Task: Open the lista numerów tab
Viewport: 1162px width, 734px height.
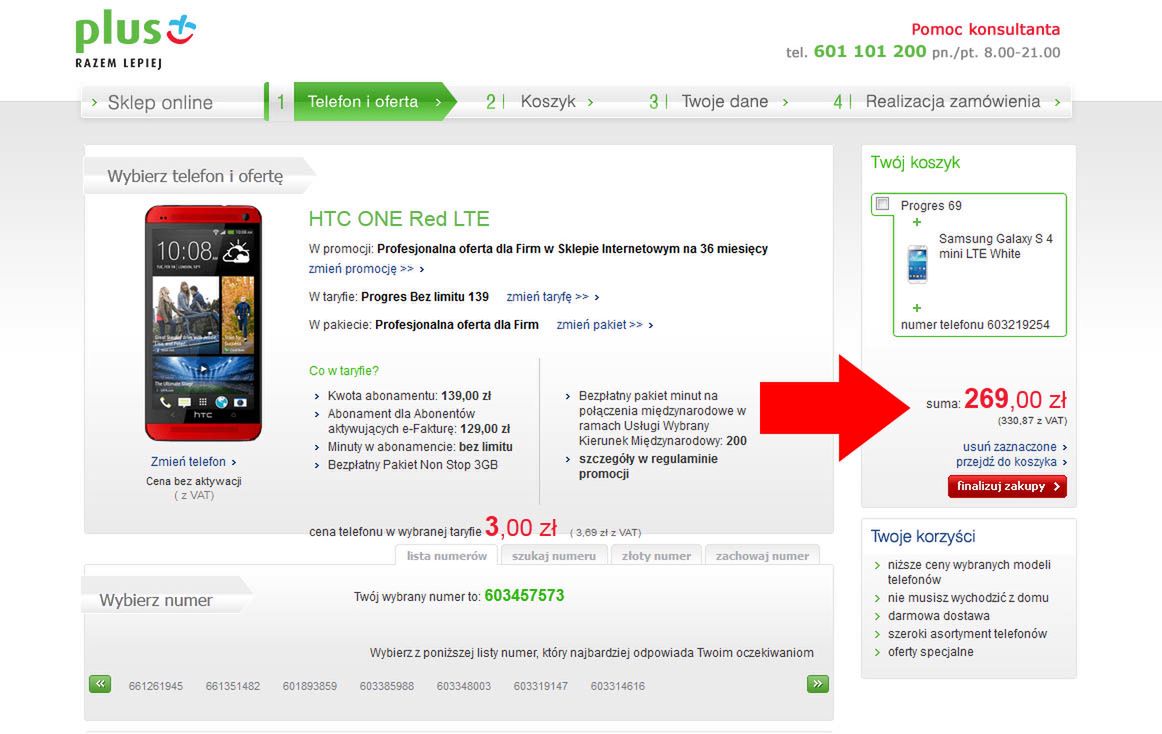Action: click(447, 555)
